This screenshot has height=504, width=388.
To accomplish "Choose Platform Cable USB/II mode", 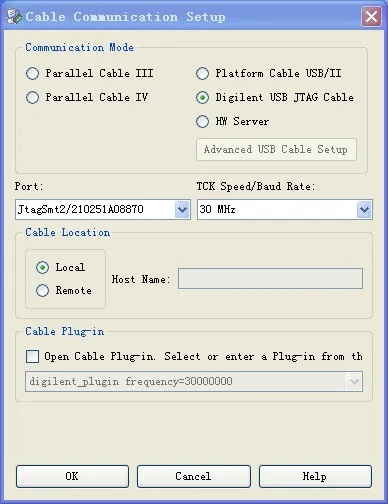I will [x=202, y=74].
